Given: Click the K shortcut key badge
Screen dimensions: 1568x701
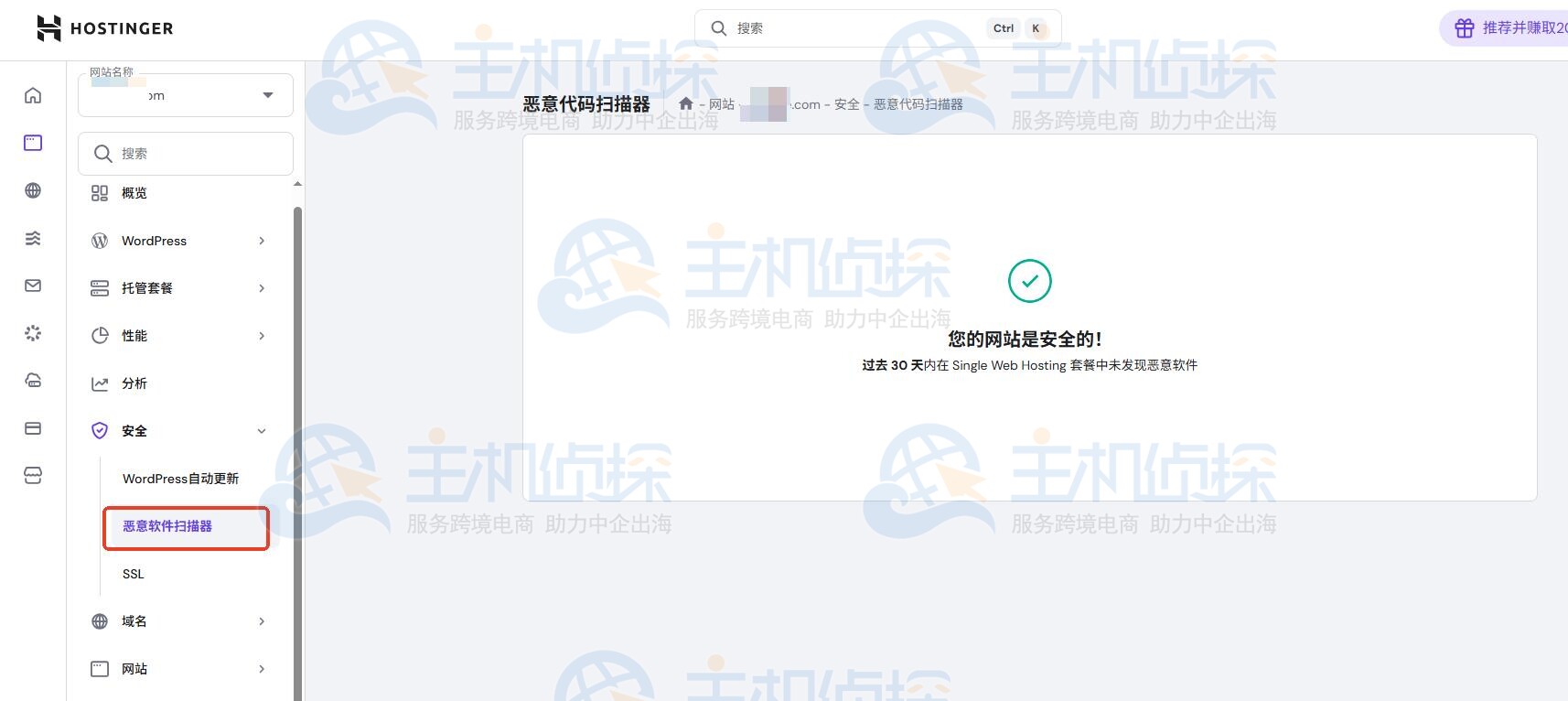Looking at the screenshot, I should point(1036,28).
